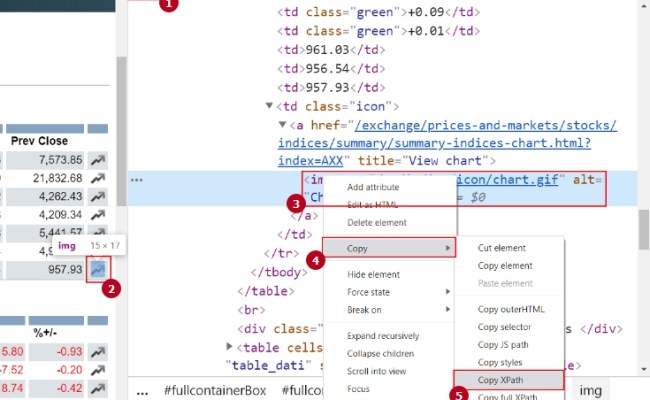The width and height of the screenshot is (650, 400).
Task: Choose Delete element
Action: [377, 223]
